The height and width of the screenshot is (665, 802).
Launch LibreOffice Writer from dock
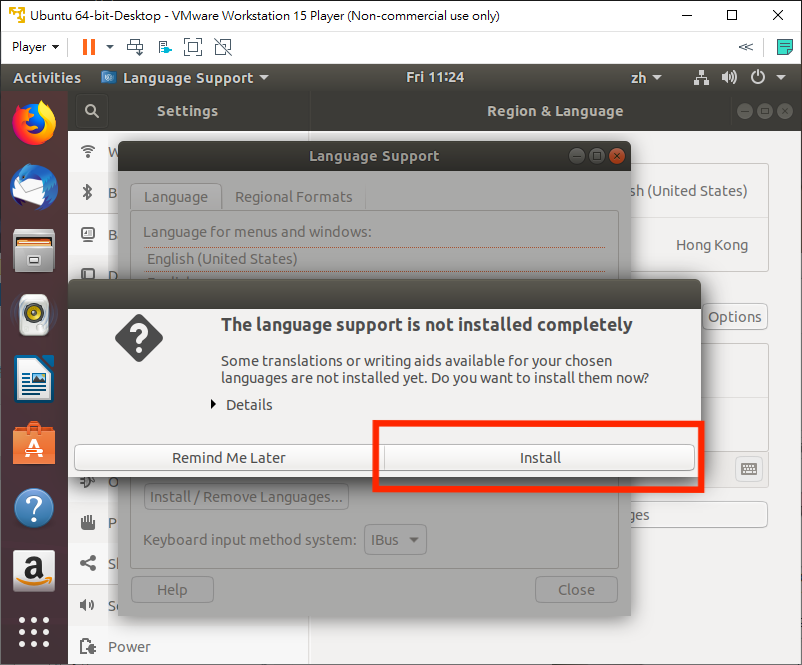click(x=34, y=379)
